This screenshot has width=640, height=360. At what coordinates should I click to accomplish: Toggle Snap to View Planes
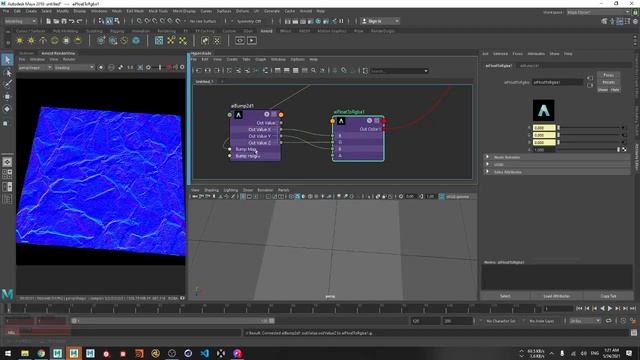170,21
